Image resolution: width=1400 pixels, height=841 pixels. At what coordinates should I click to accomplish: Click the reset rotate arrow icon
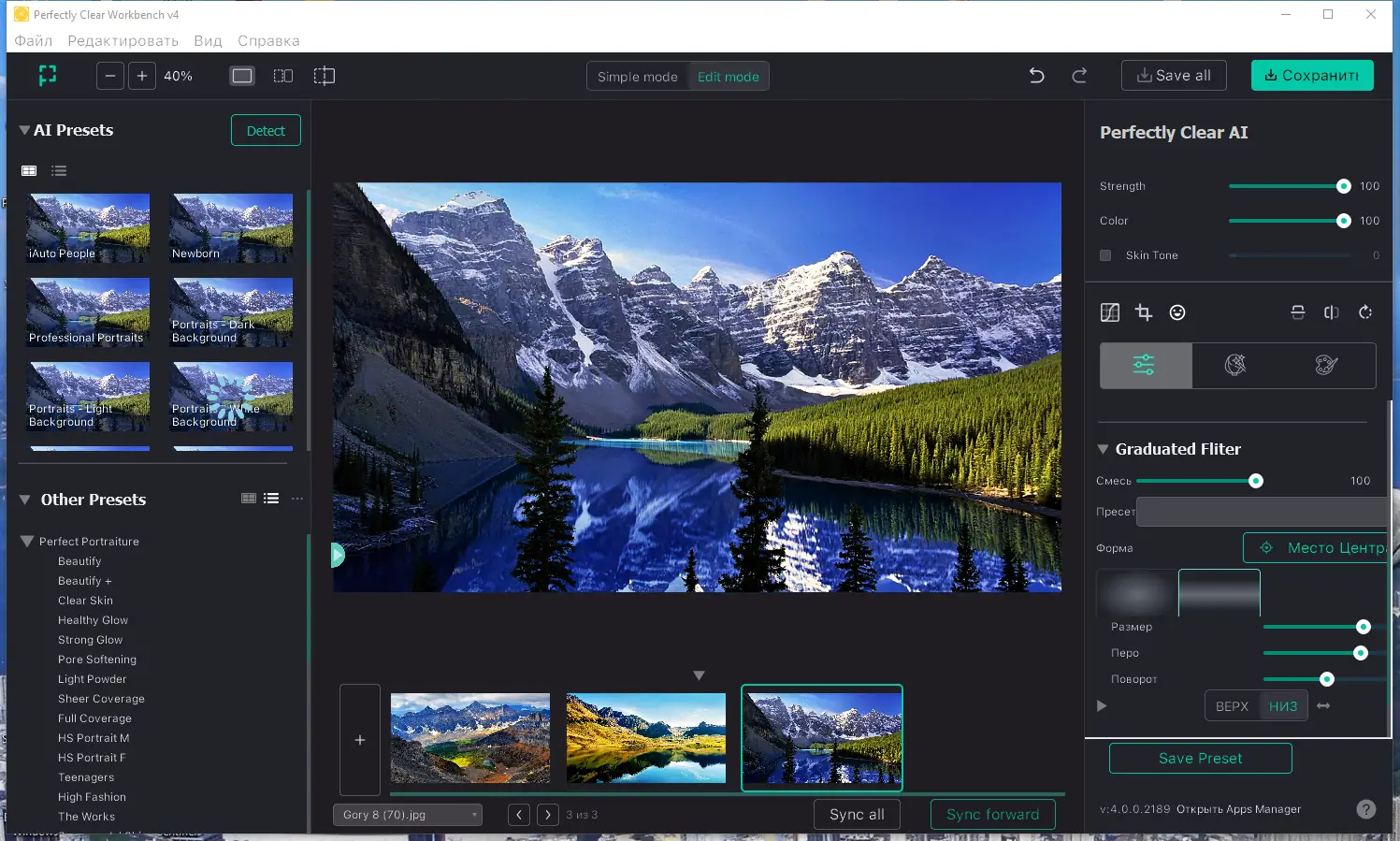tap(1365, 312)
